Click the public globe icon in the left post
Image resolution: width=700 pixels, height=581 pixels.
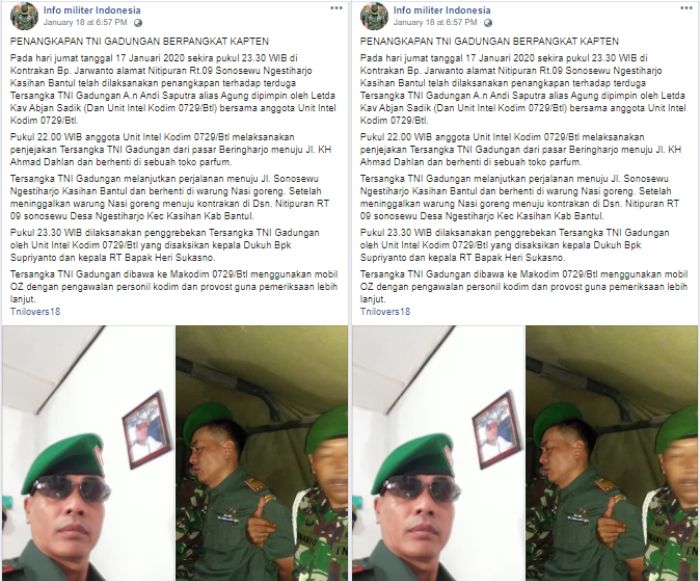pos(138,22)
